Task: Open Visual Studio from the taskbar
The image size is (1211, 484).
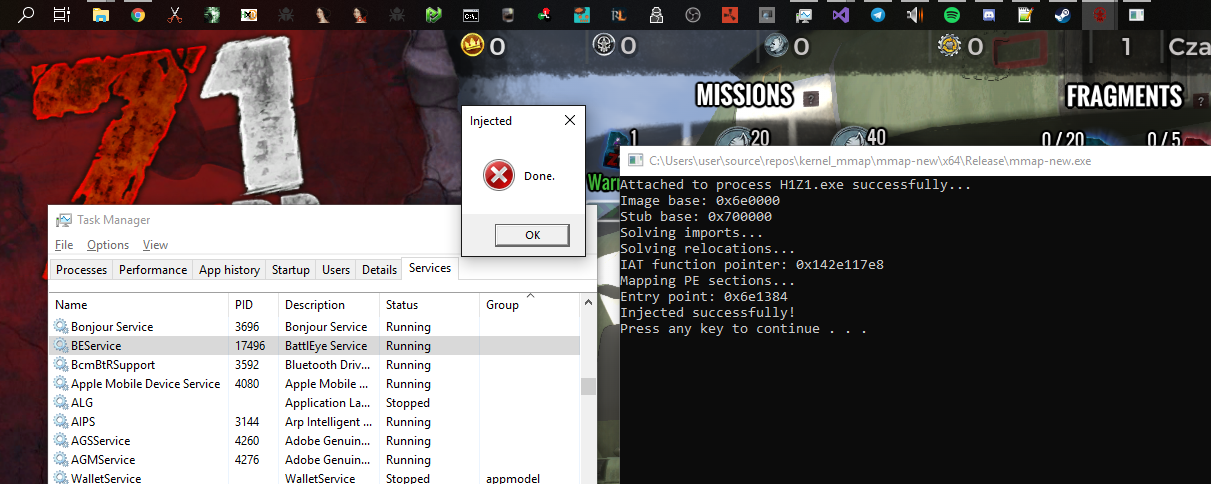Action: (x=840, y=15)
